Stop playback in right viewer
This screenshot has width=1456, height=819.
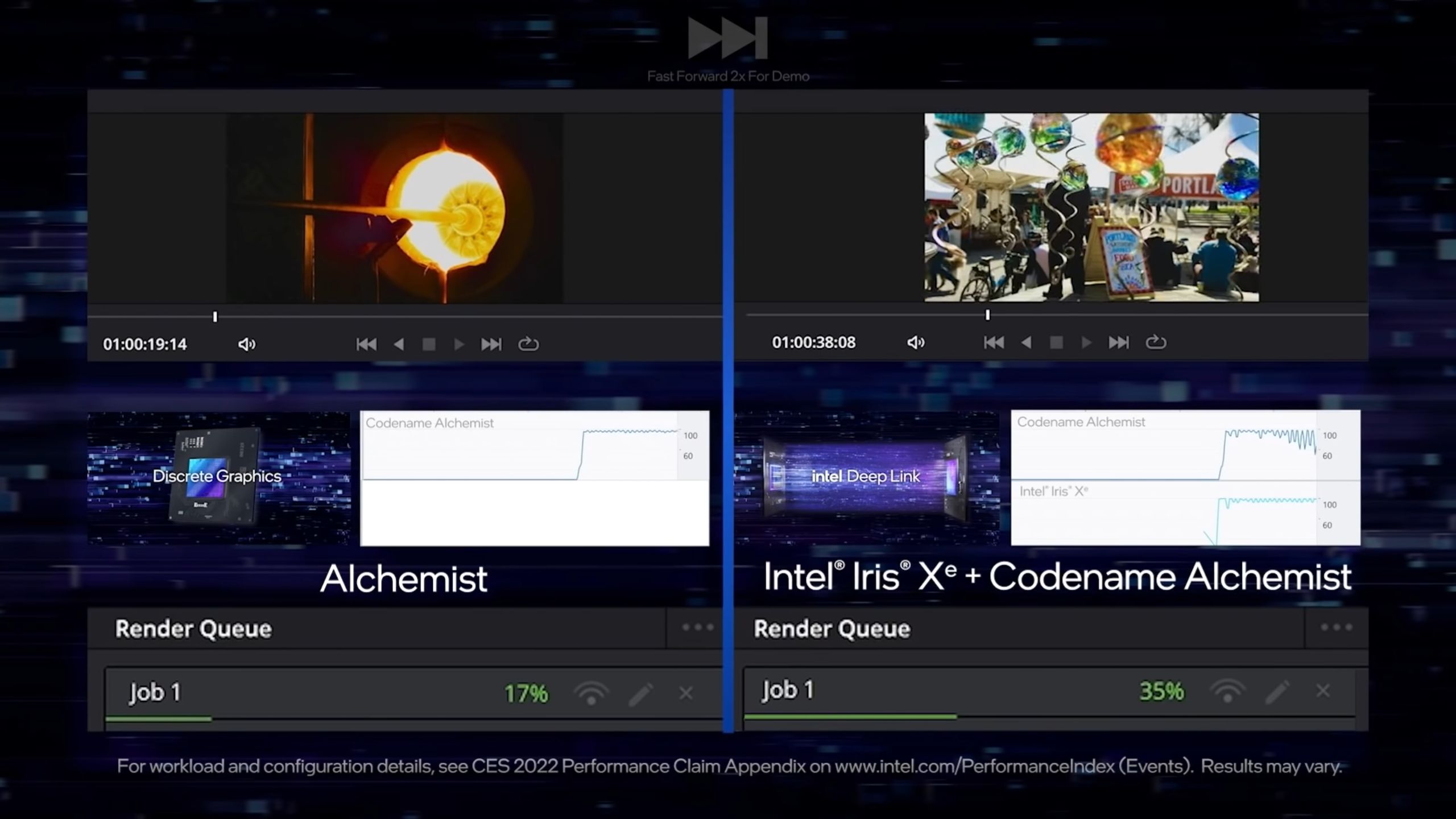point(1056,342)
